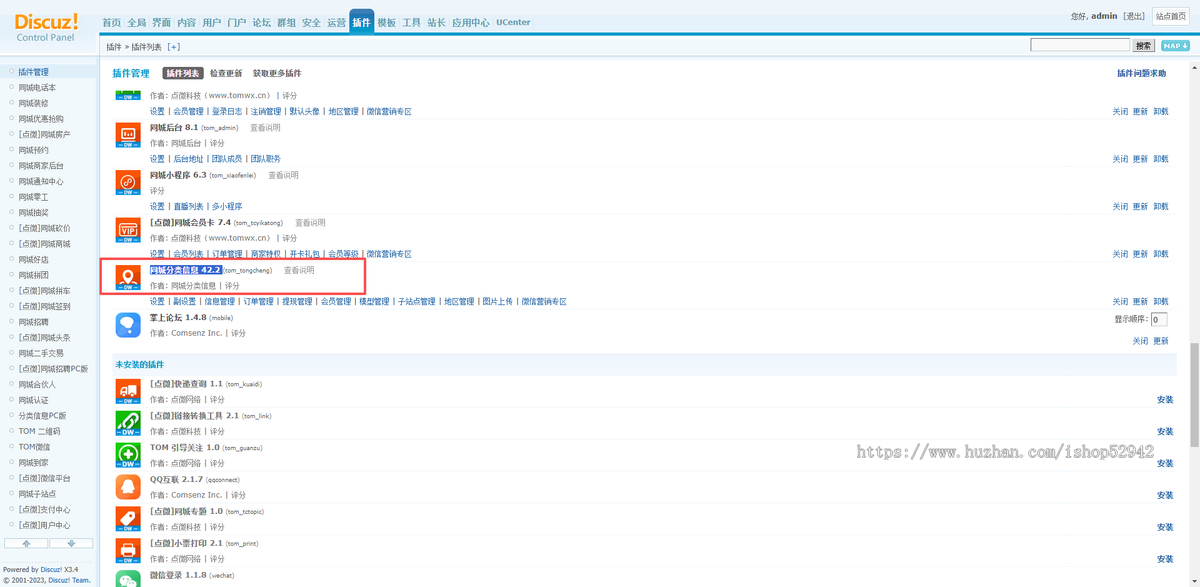Open the 全局 top menu
Image resolution: width=1200 pixels, height=587 pixels.
click(136, 22)
